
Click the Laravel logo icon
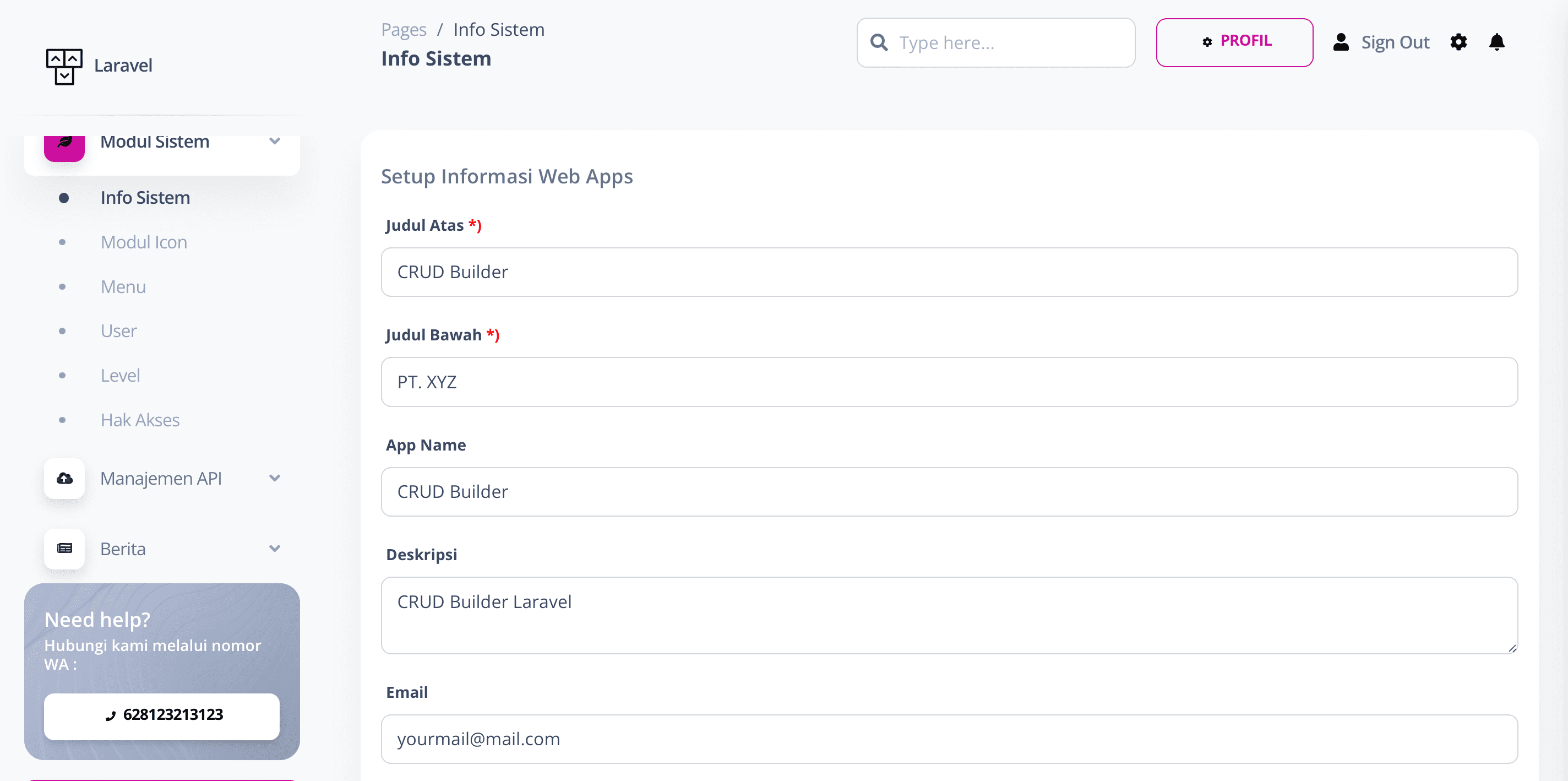point(64,66)
